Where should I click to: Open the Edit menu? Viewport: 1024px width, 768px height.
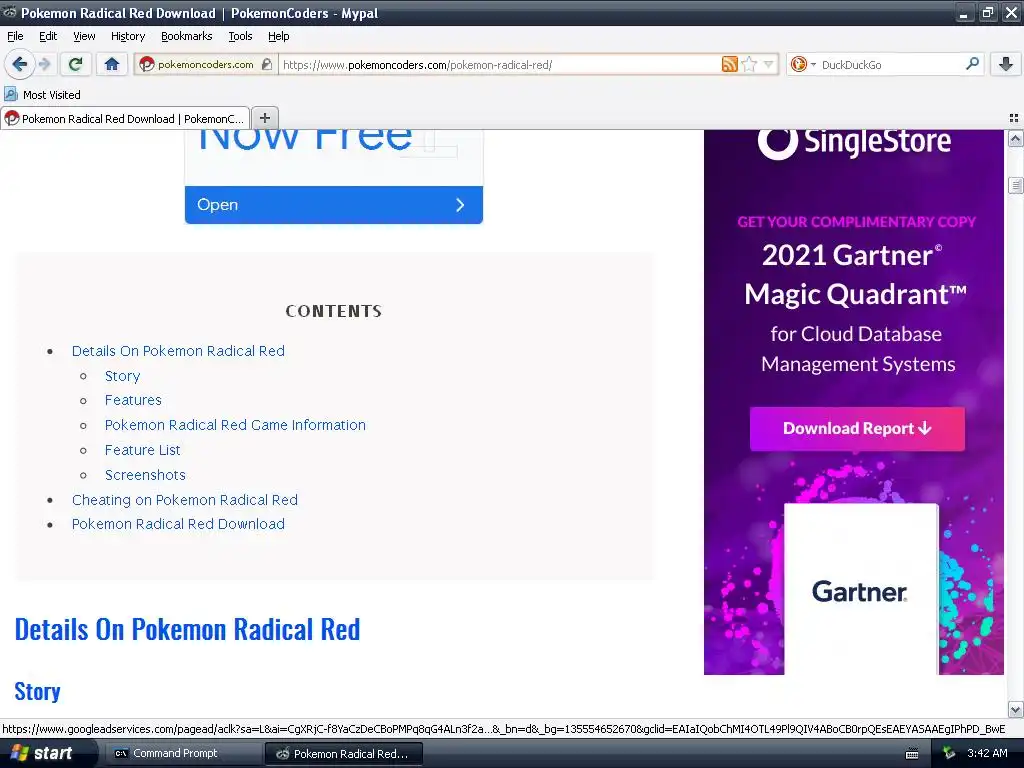pos(48,37)
